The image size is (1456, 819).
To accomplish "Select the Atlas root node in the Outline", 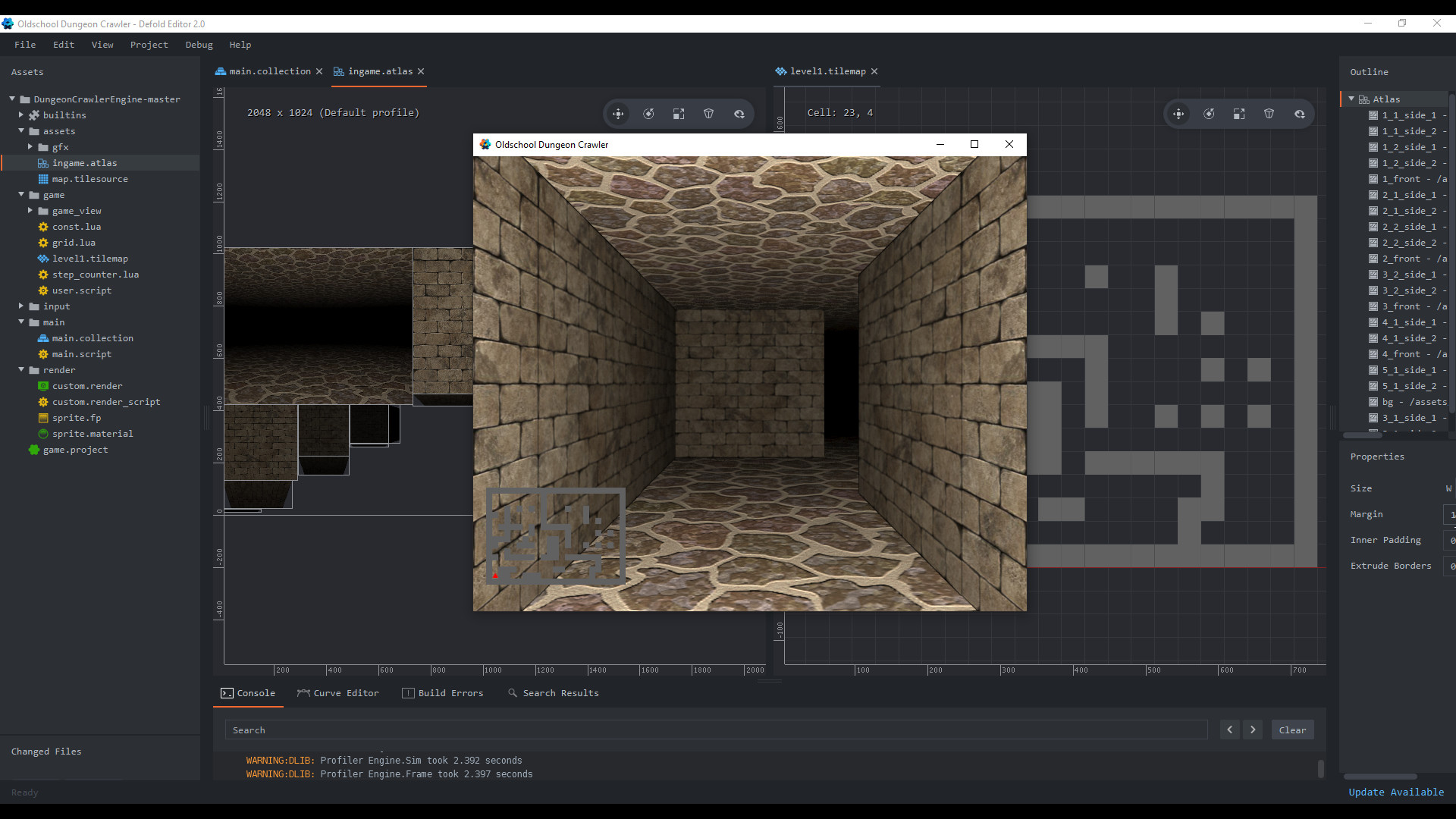I will point(1385,99).
